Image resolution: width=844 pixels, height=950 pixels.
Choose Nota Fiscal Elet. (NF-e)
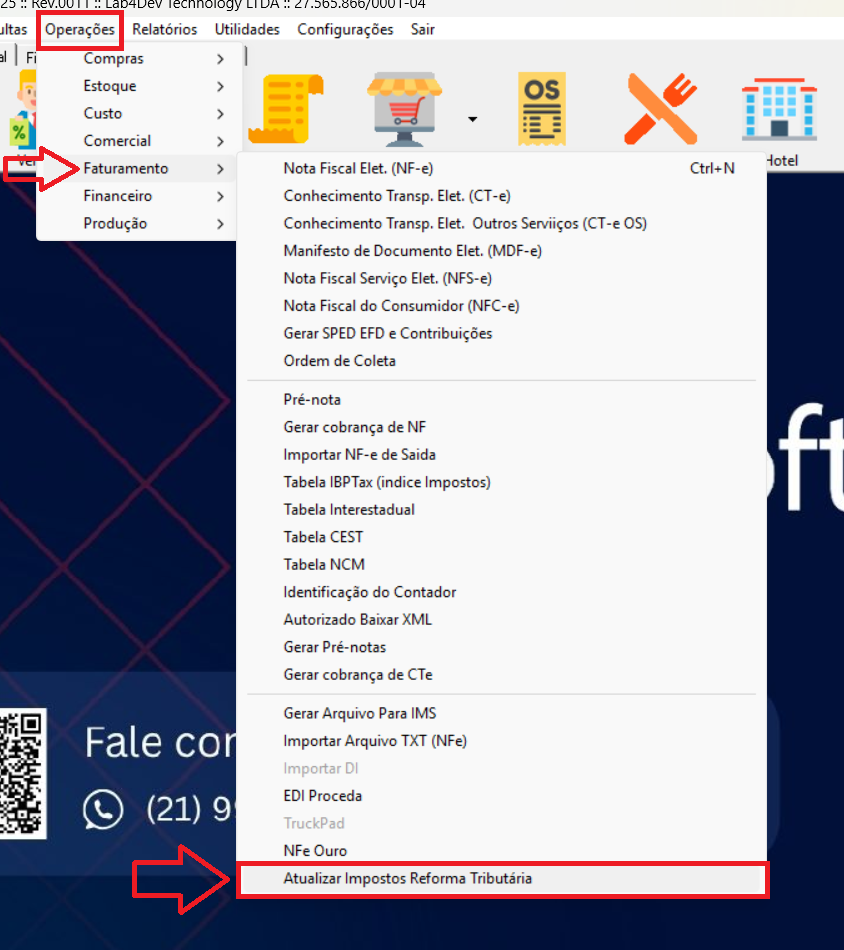point(358,168)
